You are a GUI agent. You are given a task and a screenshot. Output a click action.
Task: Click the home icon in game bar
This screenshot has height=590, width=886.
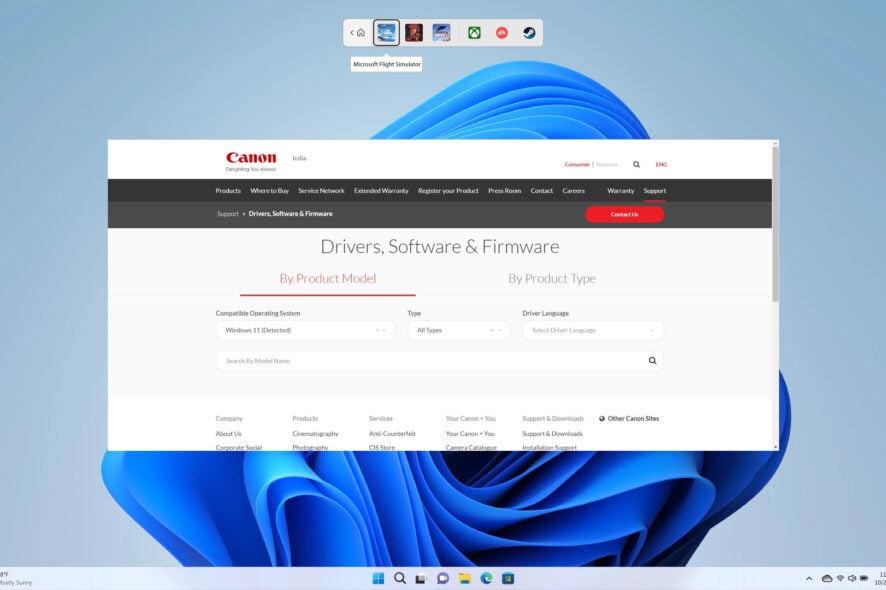point(361,33)
